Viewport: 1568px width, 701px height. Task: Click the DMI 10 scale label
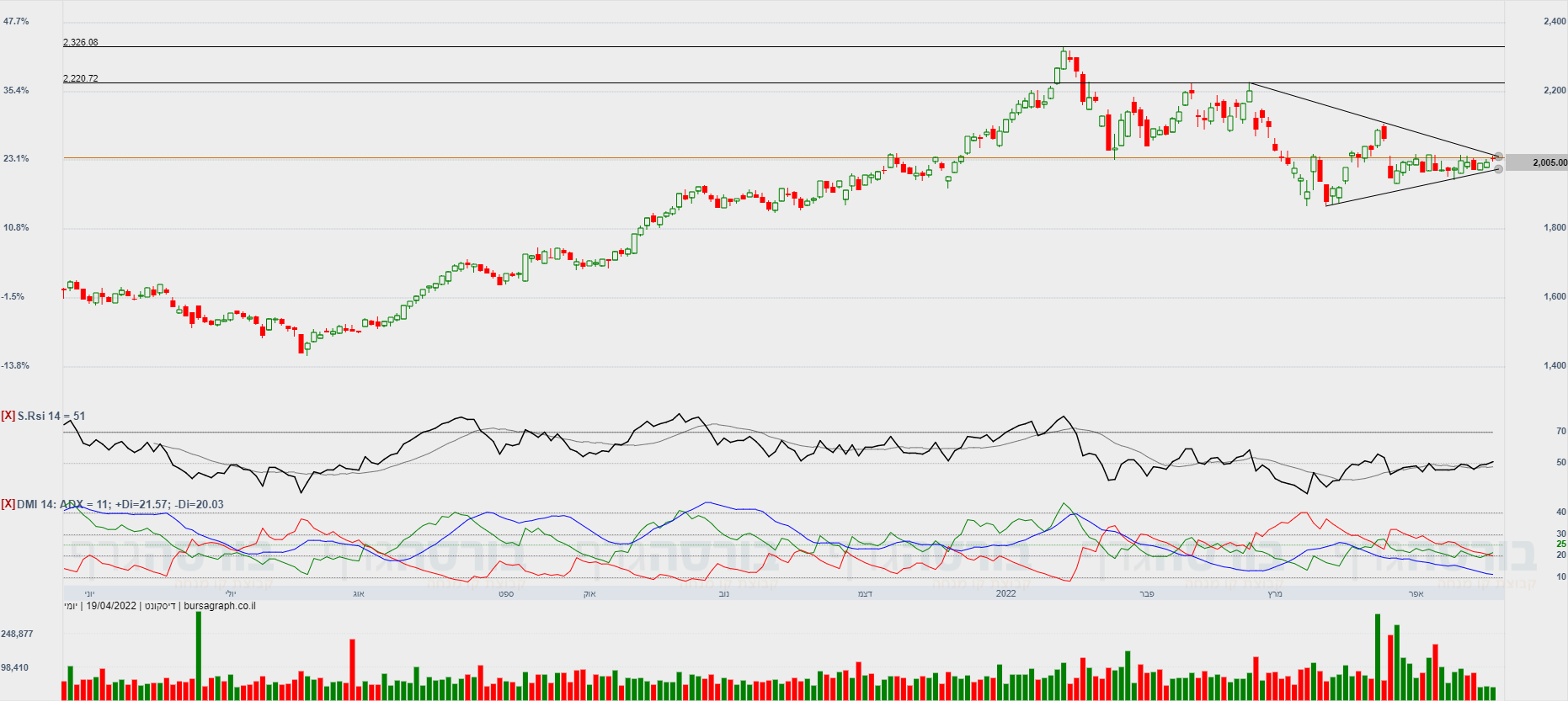click(1561, 576)
